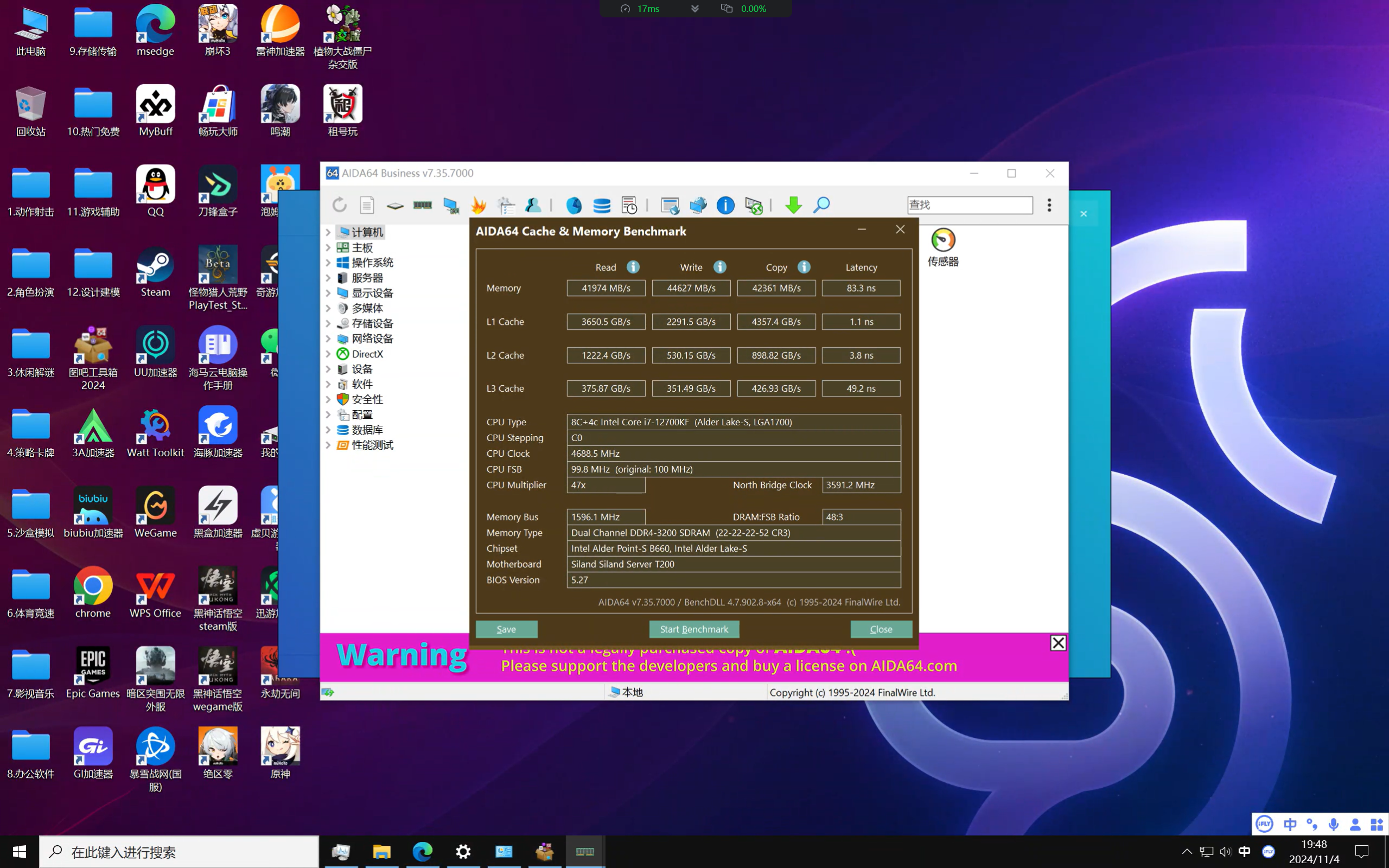Click the Read column info icon
The width and height of the screenshot is (1389, 868).
(633, 267)
